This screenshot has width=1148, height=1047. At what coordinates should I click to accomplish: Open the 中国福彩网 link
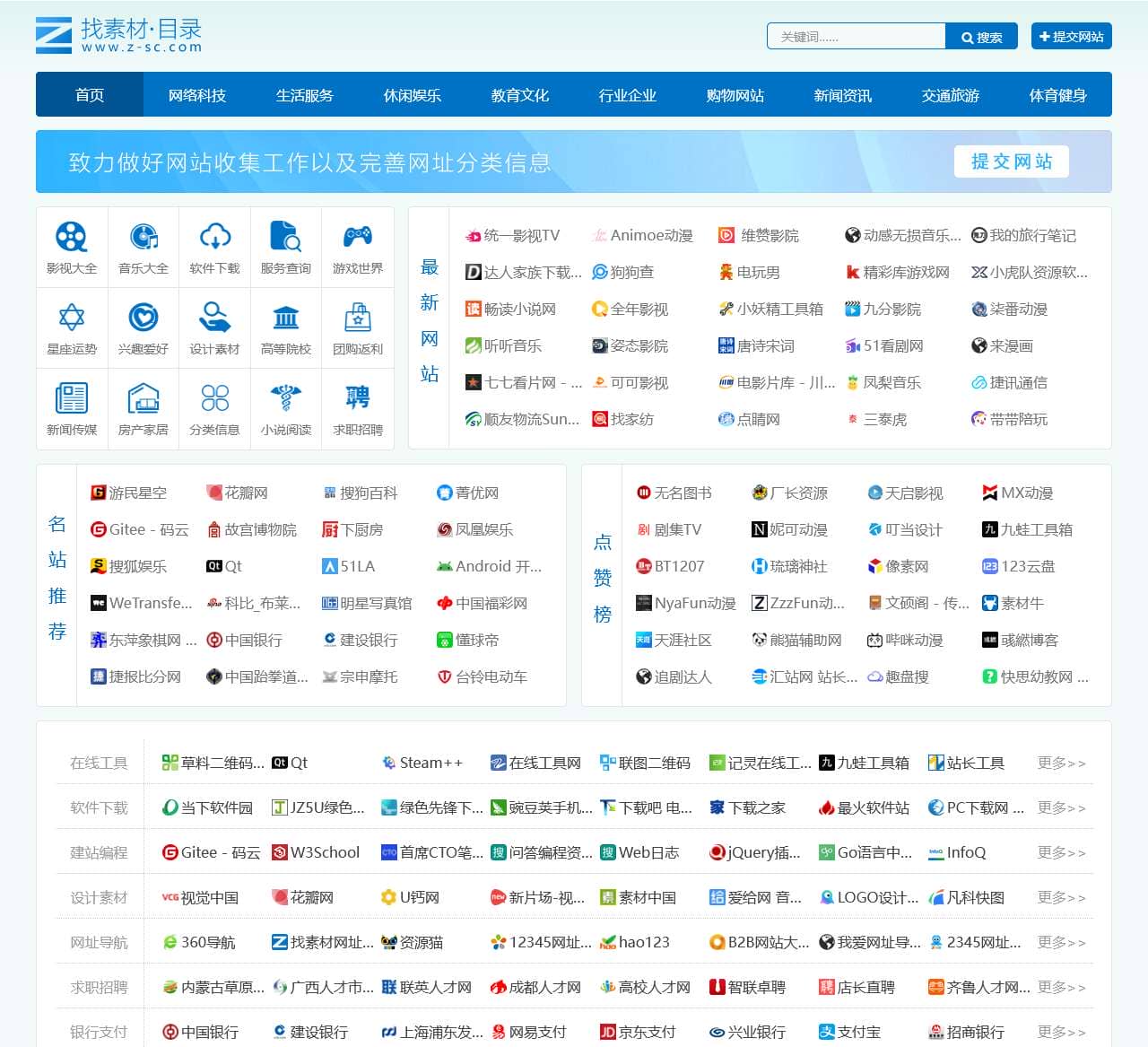tap(491, 603)
